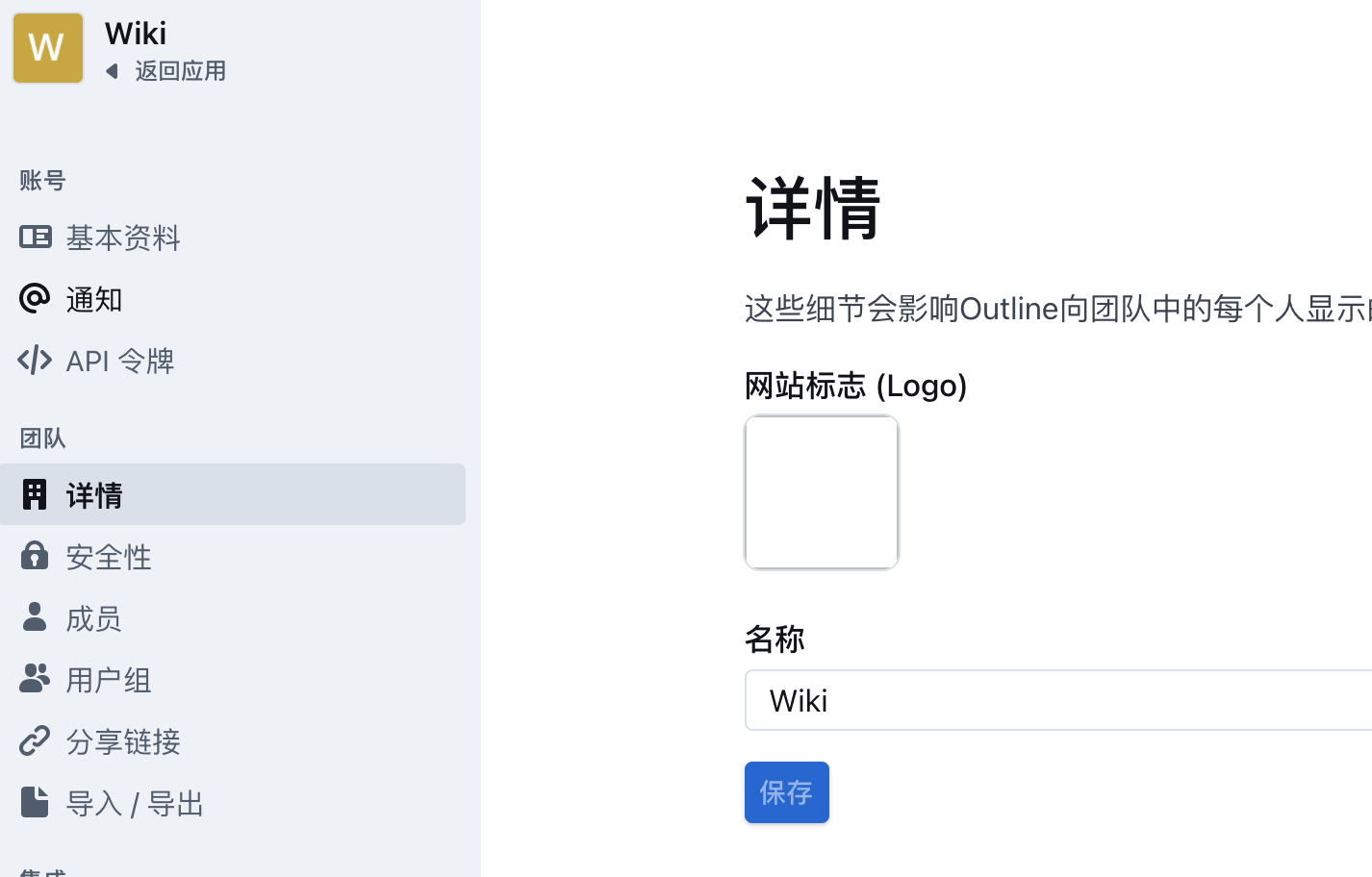Go to 通知 settings
Image resolution: width=1372 pixels, height=877 pixels.
coord(94,299)
